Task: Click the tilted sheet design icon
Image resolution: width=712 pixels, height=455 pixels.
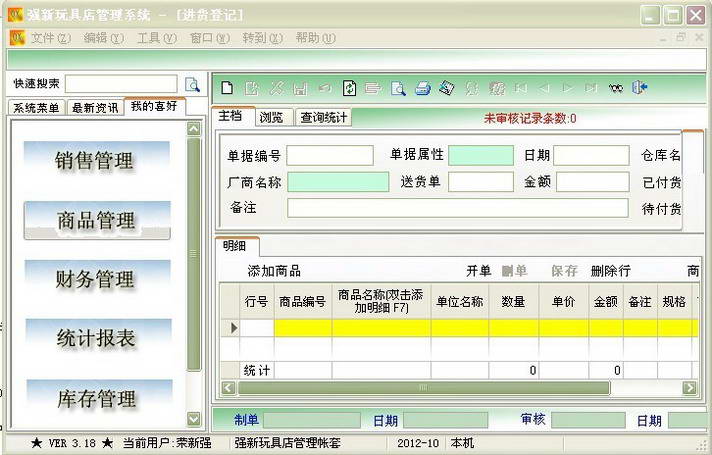Action: 447,87
